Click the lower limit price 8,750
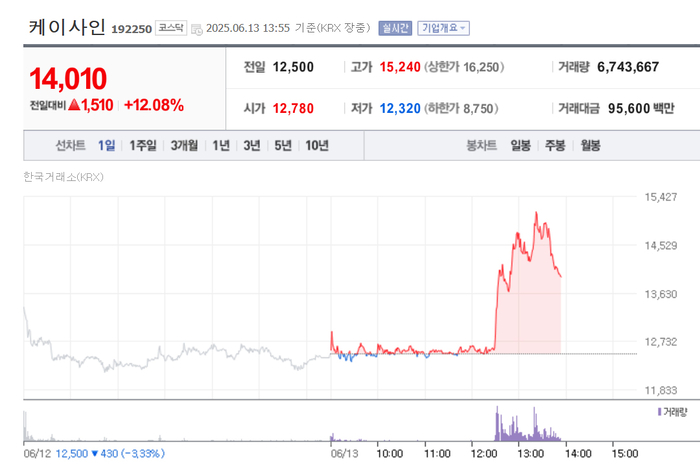The width and height of the screenshot is (700, 471). pos(478,108)
